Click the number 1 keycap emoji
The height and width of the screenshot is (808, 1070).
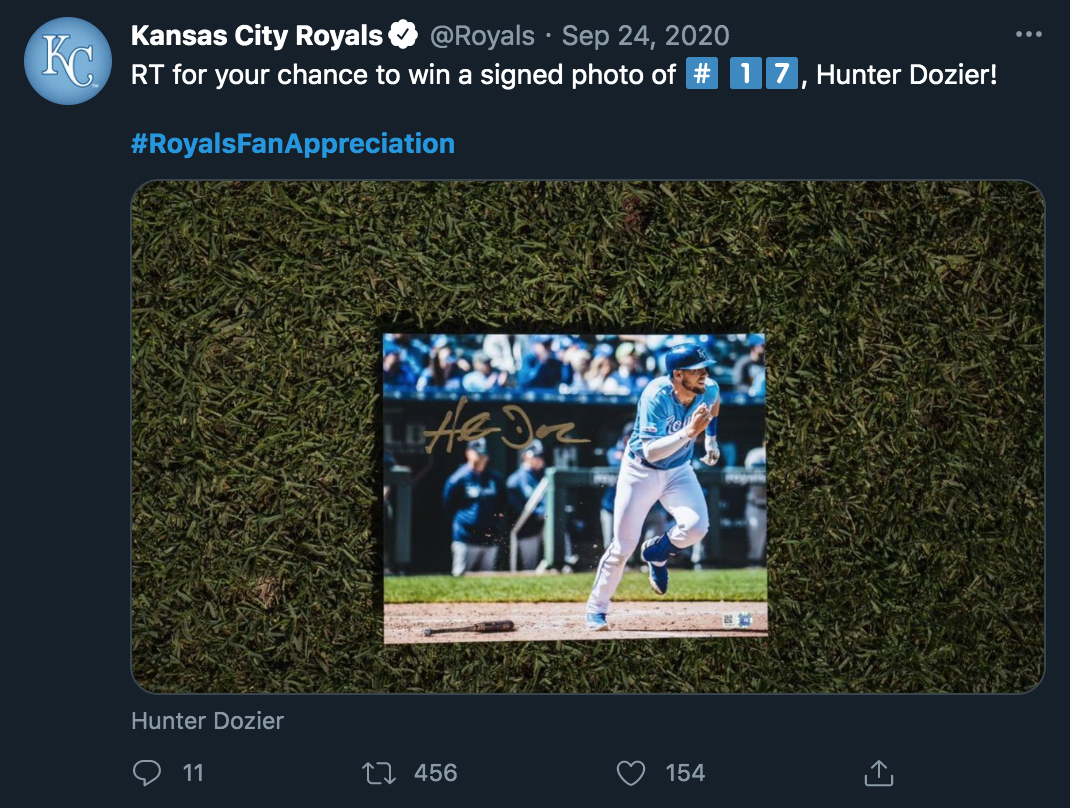point(745,75)
